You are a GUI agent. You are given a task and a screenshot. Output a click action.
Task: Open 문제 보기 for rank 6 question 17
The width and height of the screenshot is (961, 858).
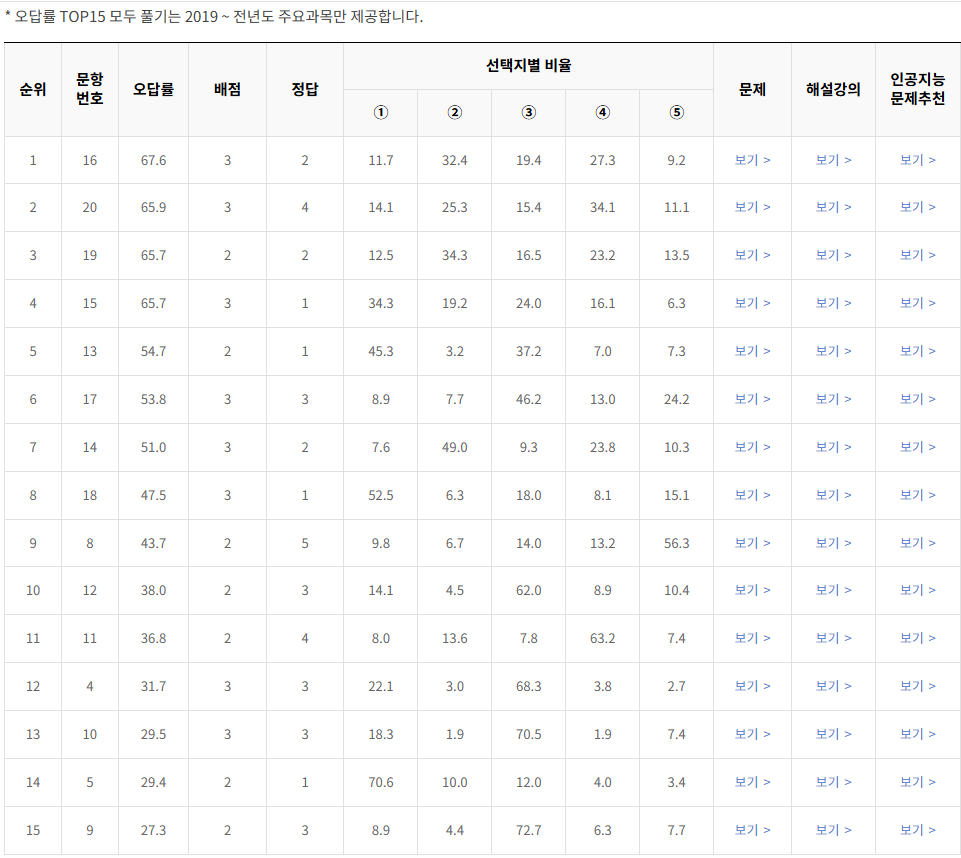(x=752, y=399)
